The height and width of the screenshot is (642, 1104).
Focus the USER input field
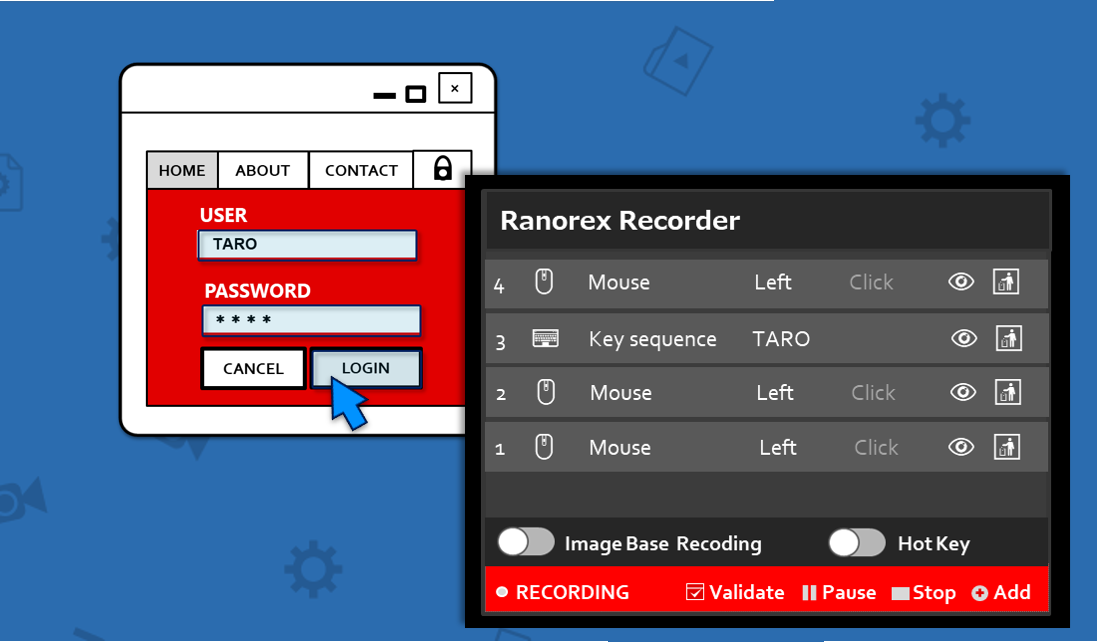coord(307,245)
